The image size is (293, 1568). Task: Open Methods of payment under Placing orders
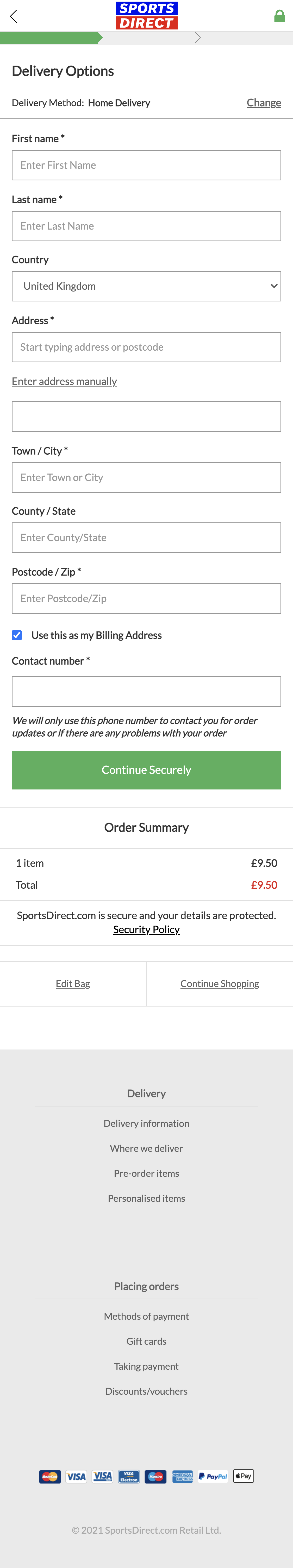pos(146,1316)
